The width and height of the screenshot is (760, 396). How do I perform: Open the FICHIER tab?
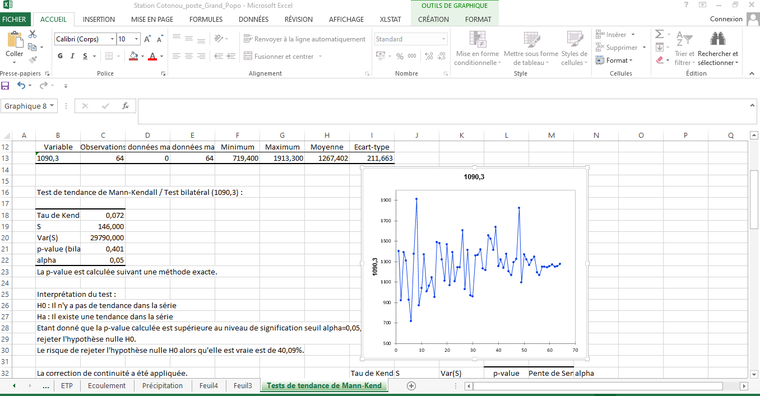[x=14, y=19]
